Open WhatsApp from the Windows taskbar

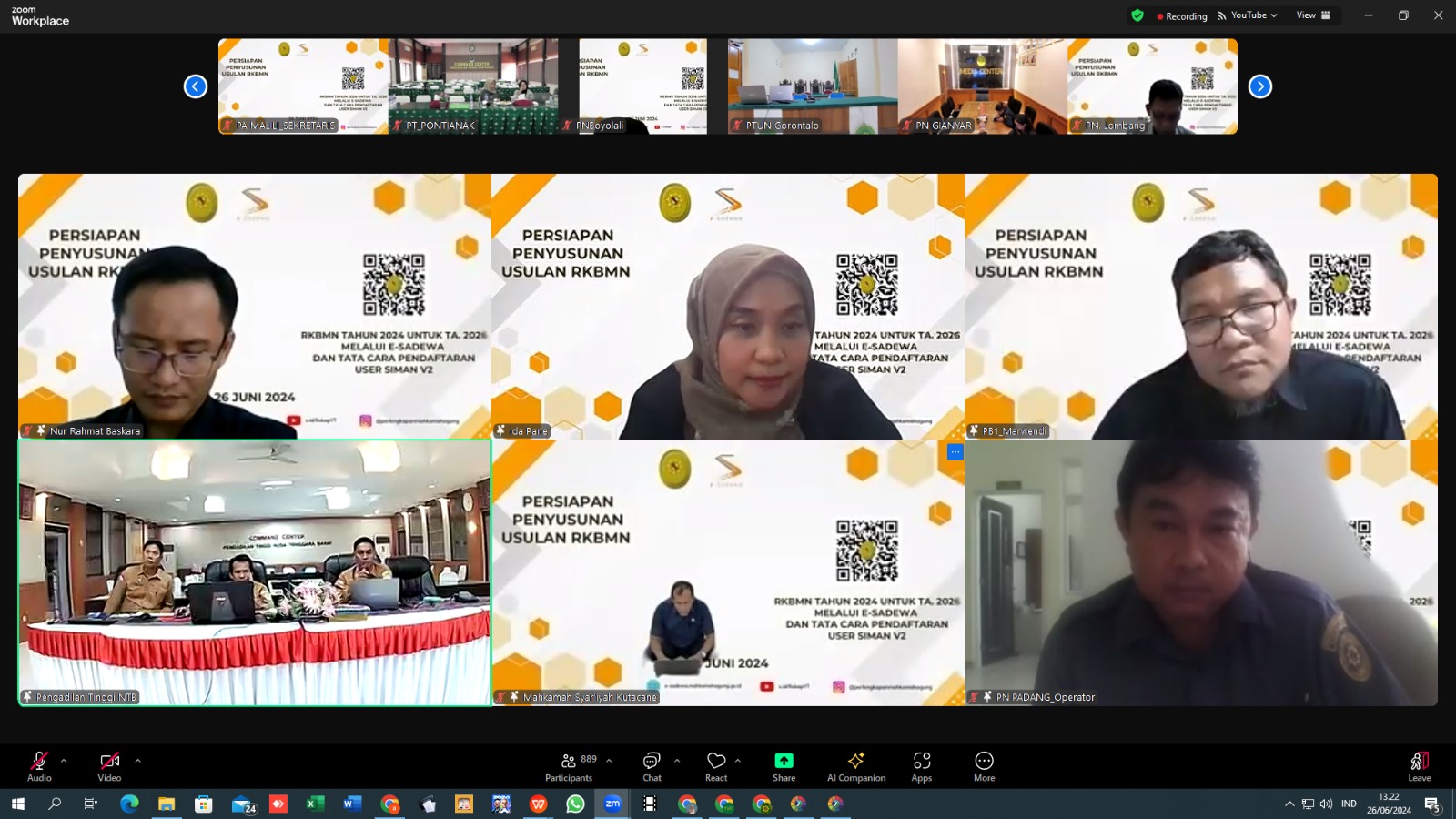point(575,804)
